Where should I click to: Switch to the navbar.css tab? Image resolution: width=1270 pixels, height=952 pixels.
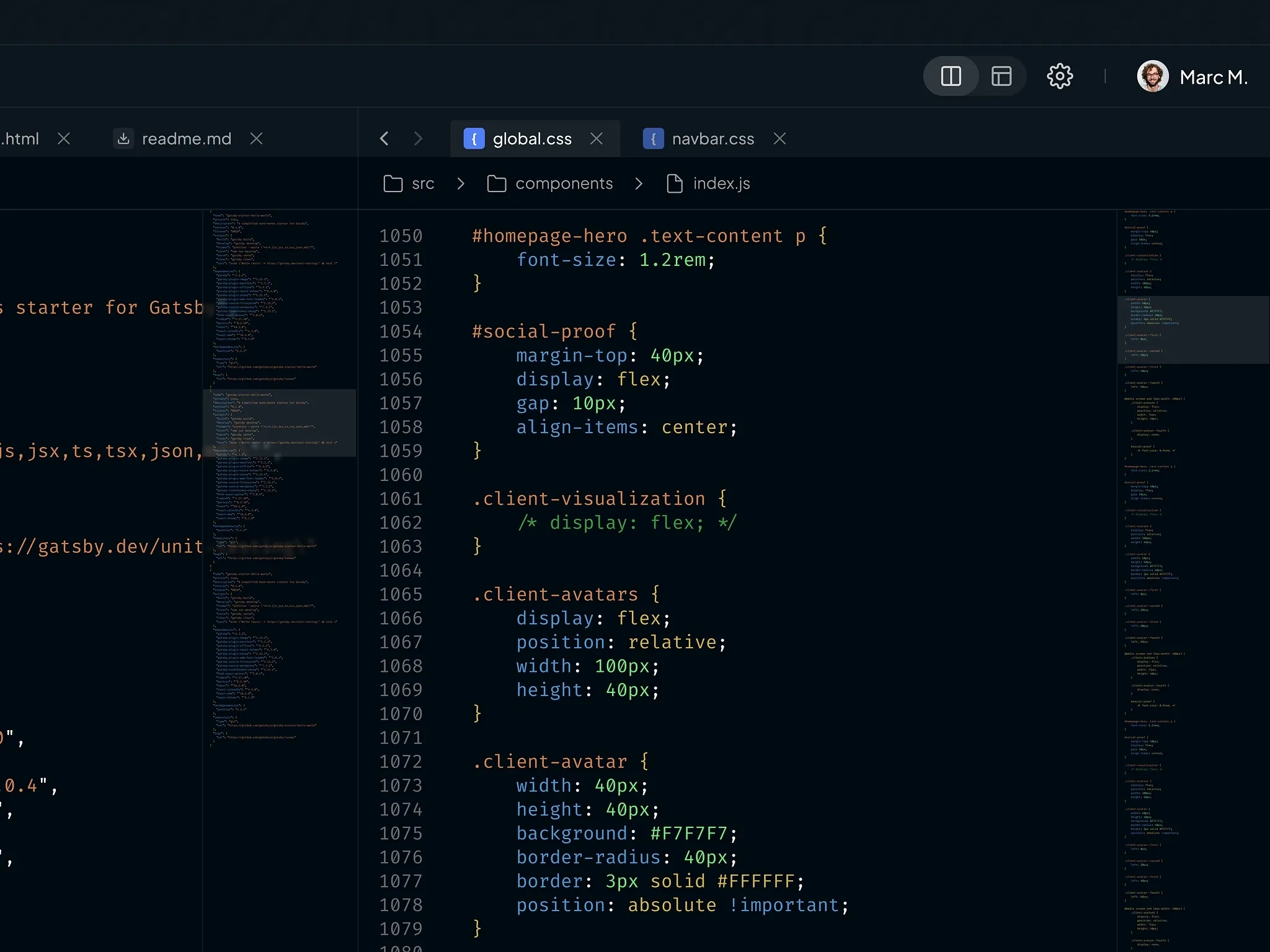point(713,139)
